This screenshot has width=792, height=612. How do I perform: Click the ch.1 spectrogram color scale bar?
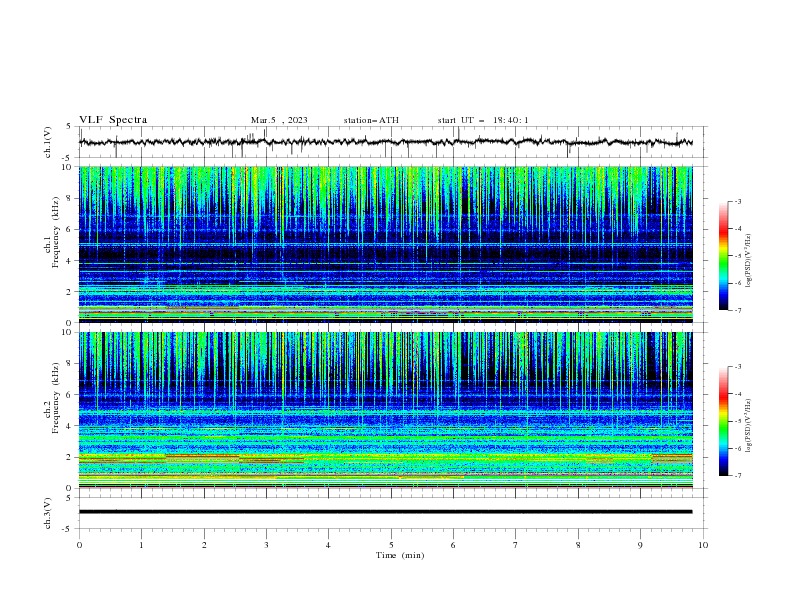pyautogui.click(x=723, y=256)
